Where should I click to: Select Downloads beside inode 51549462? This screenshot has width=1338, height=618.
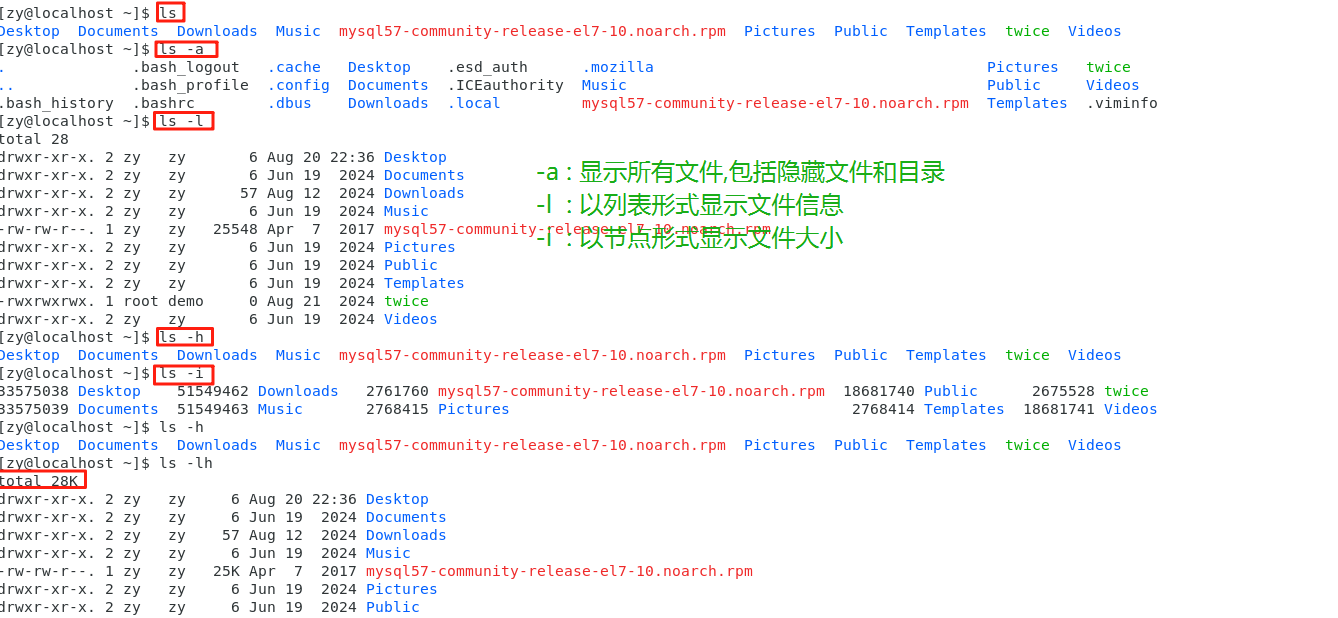pyautogui.click(x=298, y=391)
